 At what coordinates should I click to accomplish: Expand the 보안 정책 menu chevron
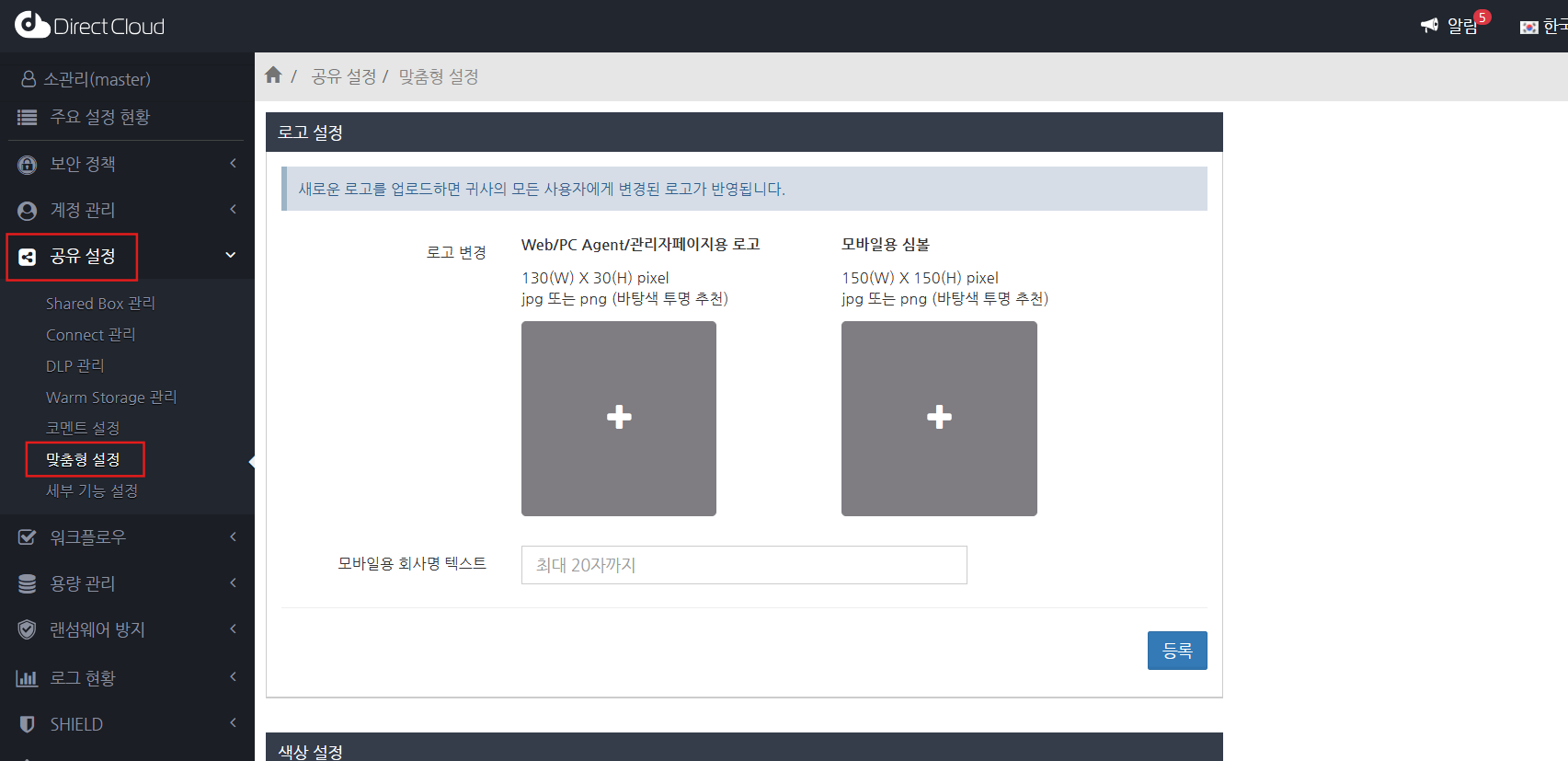[233, 163]
